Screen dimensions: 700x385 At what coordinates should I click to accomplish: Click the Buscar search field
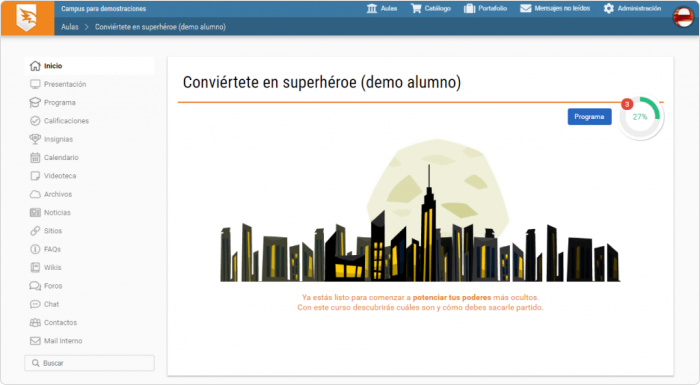pyautogui.click(x=89, y=363)
